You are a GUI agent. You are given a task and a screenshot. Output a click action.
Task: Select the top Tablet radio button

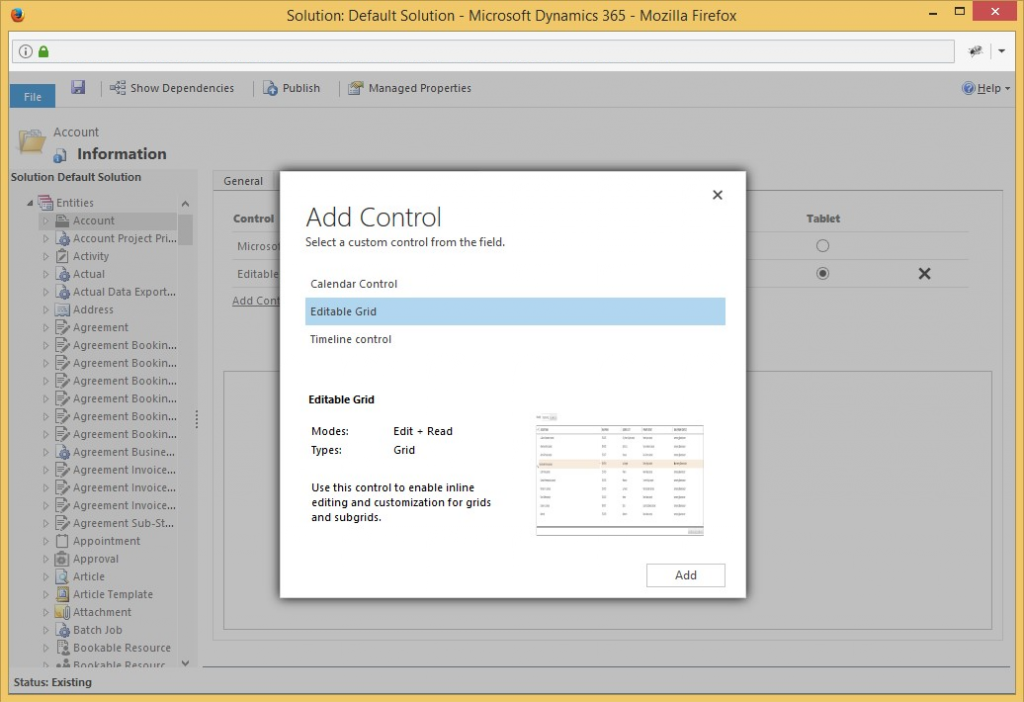pos(822,245)
